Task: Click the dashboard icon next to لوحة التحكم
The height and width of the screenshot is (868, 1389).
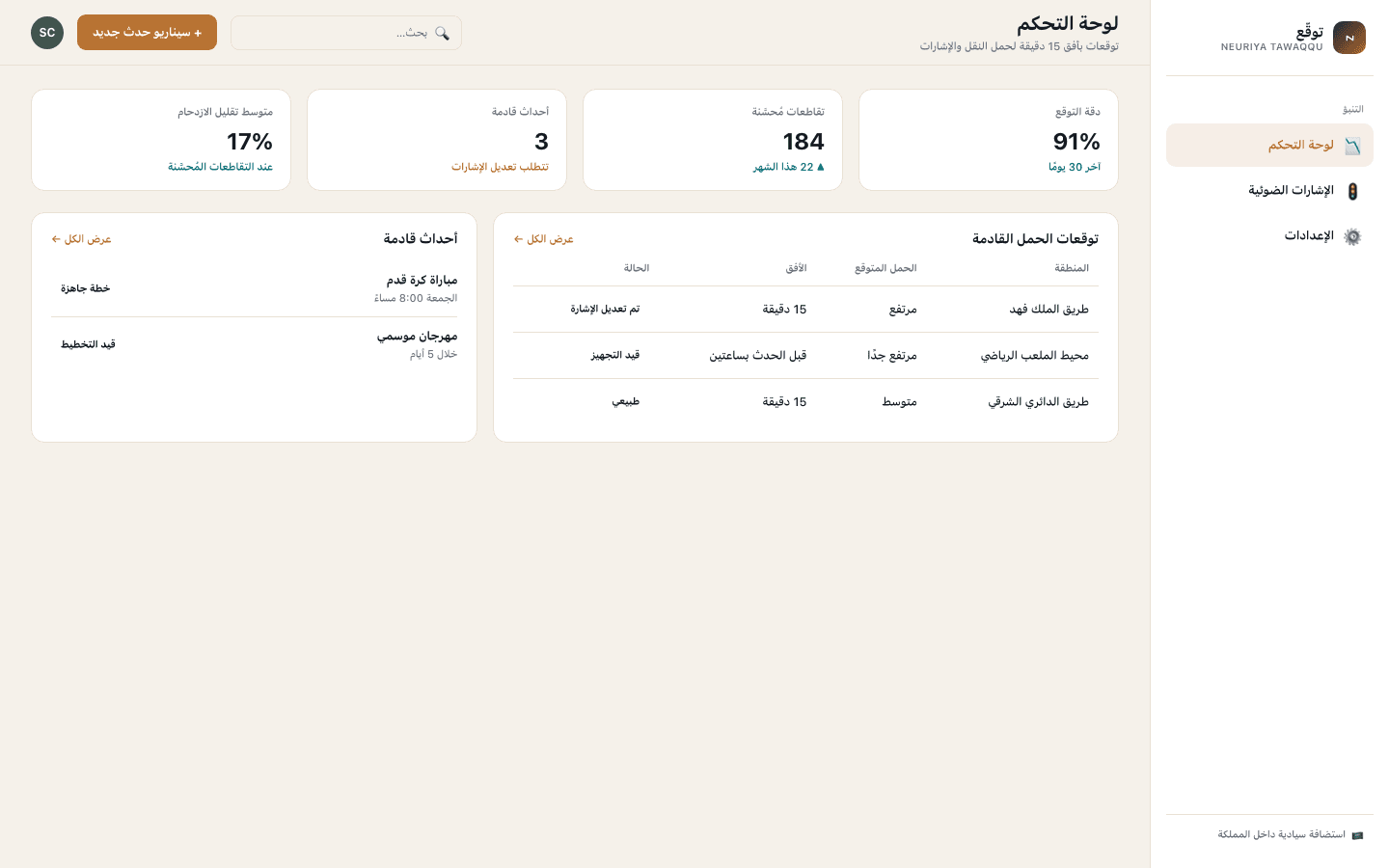Action: point(1352,146)
